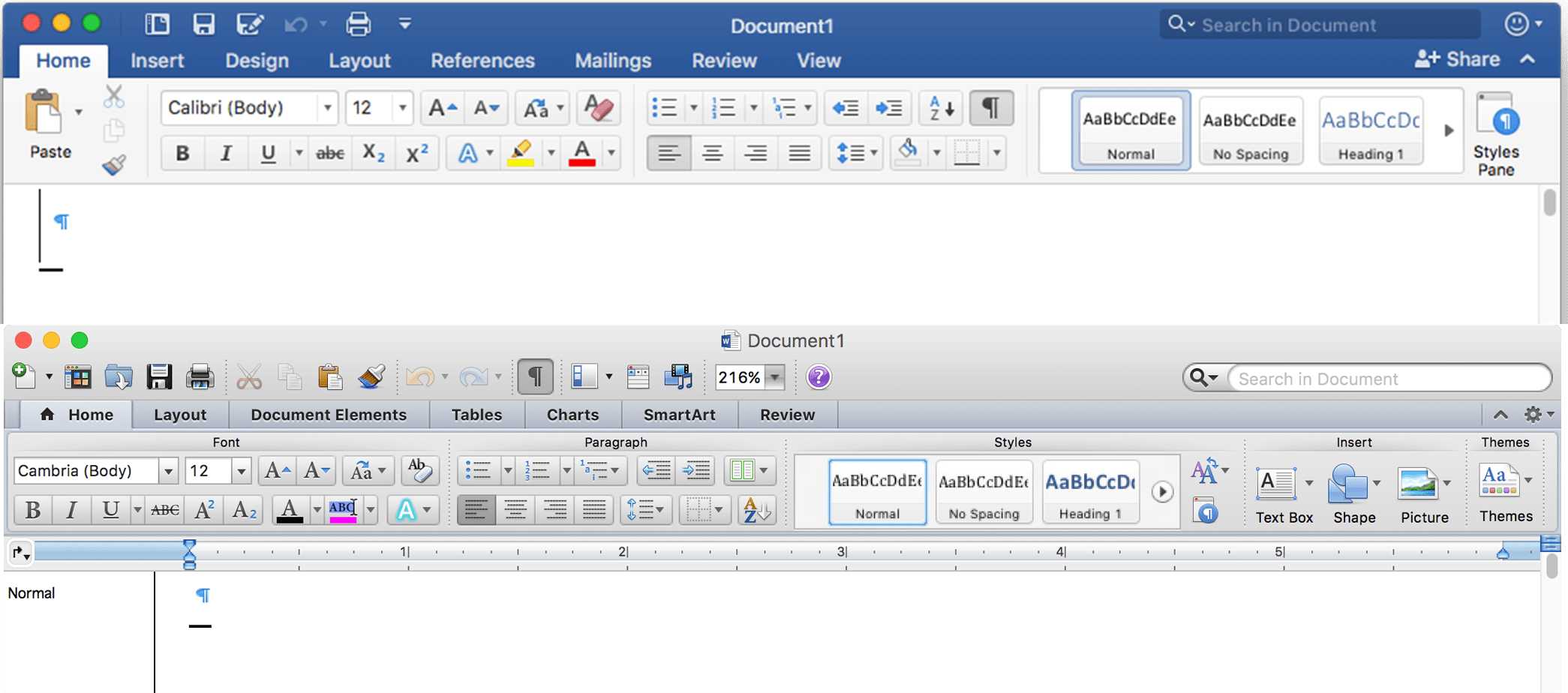Toggle center alignment in top window

pyautogui.click(x=712, y=153)
